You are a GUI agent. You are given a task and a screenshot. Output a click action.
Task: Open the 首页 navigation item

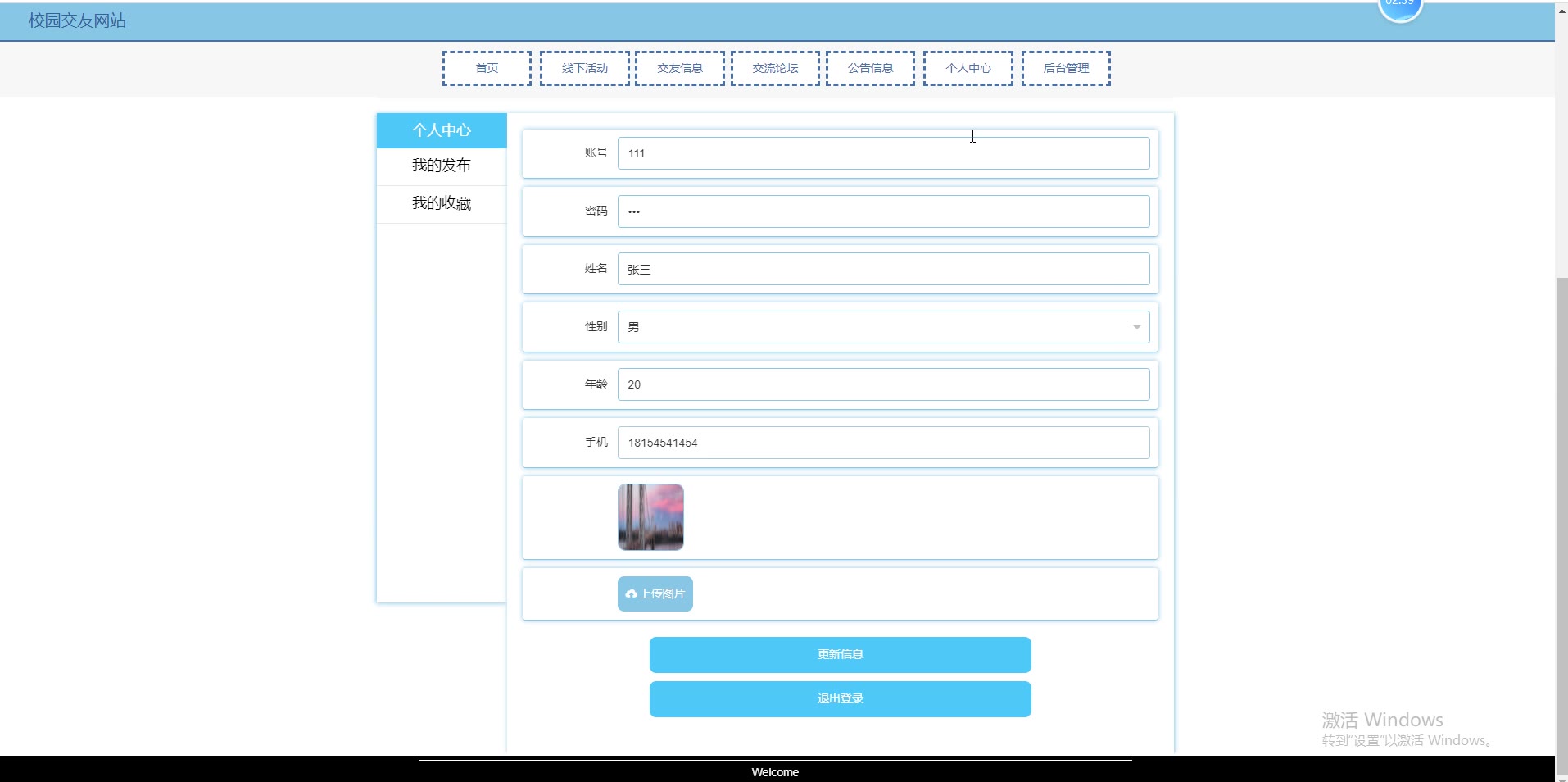(487, 68)
